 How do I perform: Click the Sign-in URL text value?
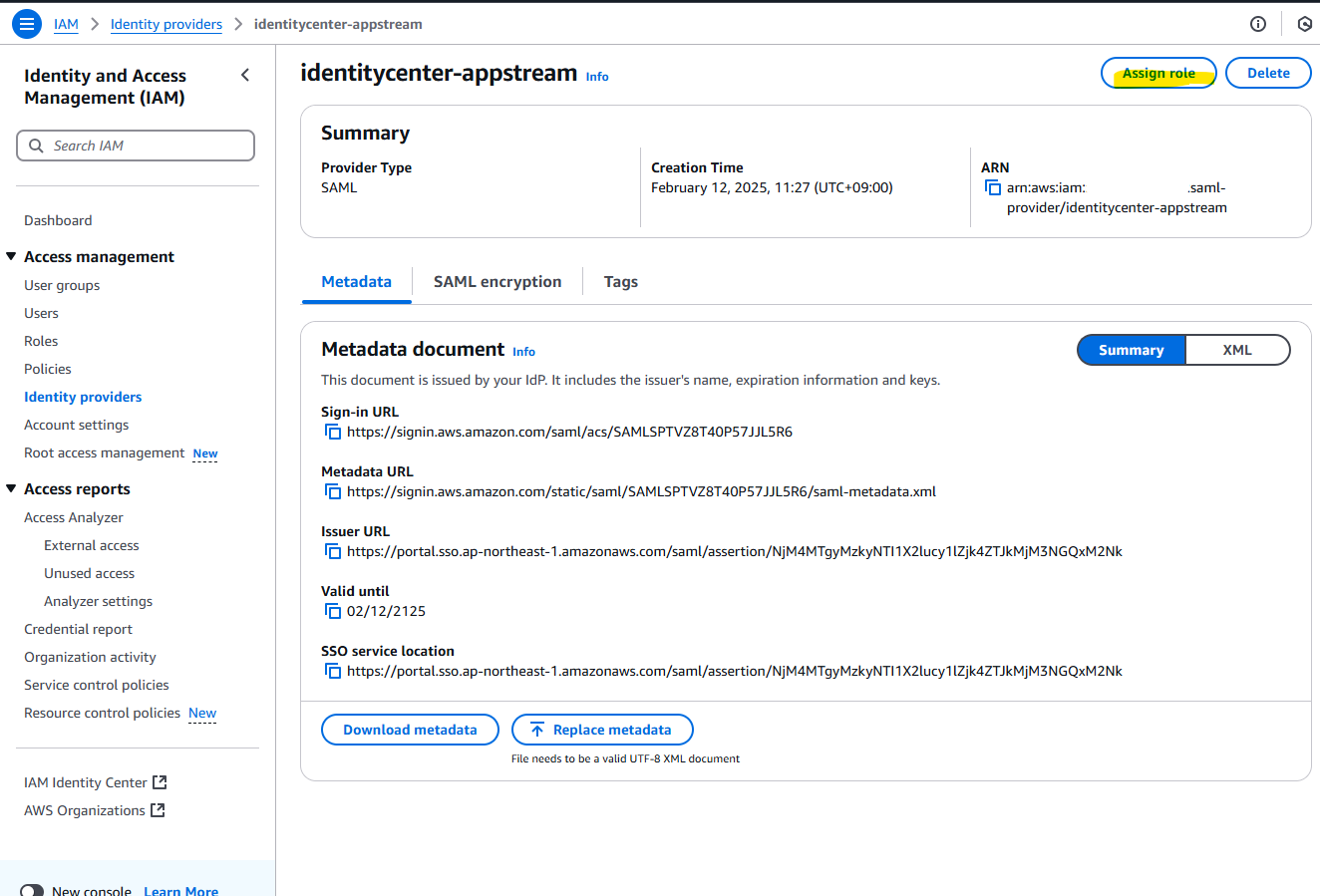coord(569,432)
